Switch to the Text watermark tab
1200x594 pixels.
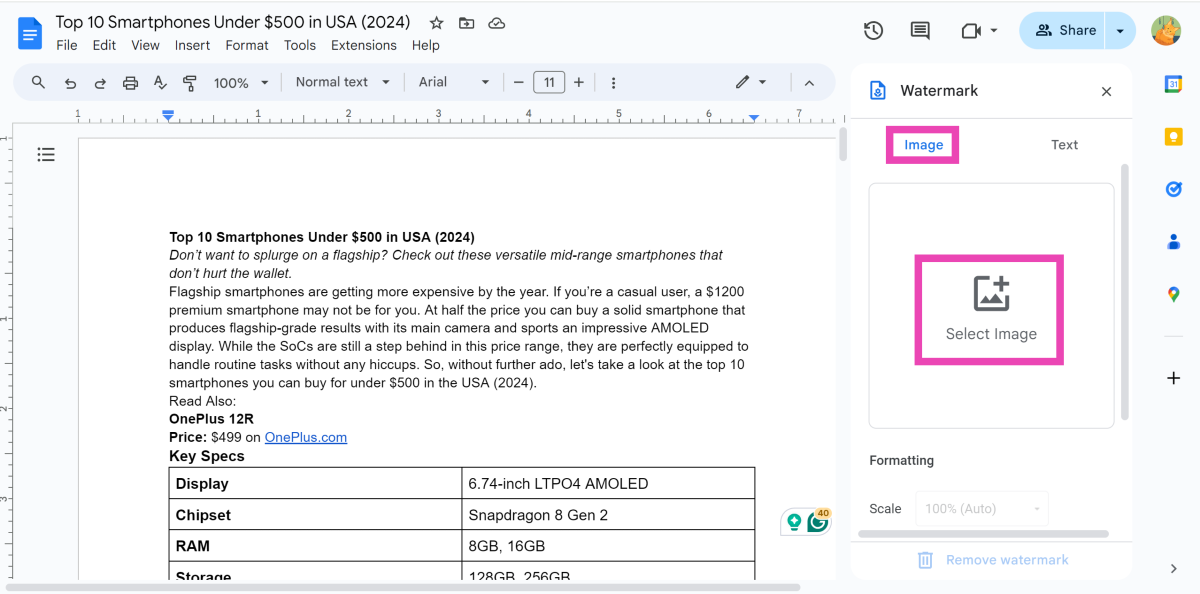click(1064, 145)
